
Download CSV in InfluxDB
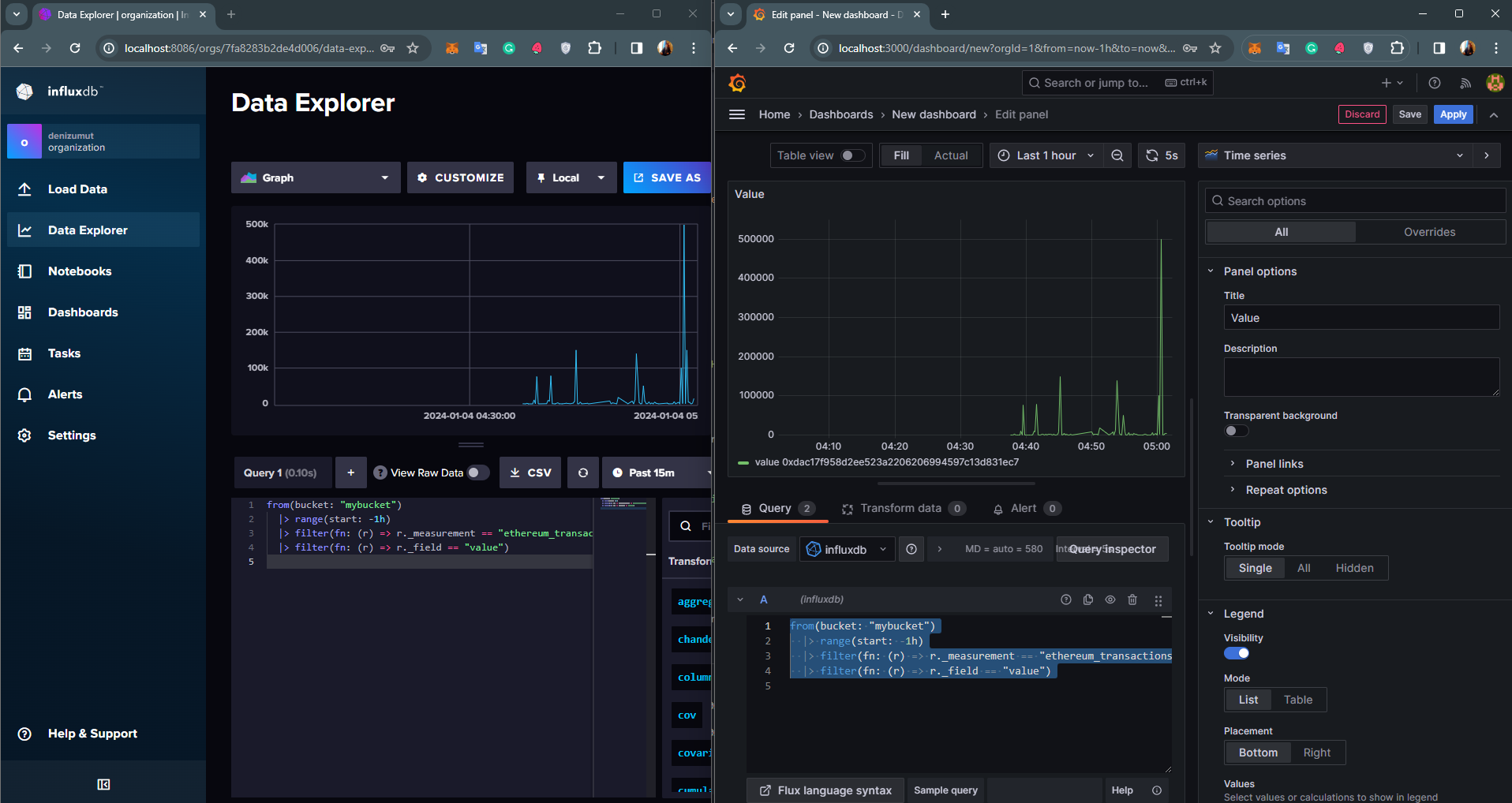pyautogui.click(x=530, y=472)
